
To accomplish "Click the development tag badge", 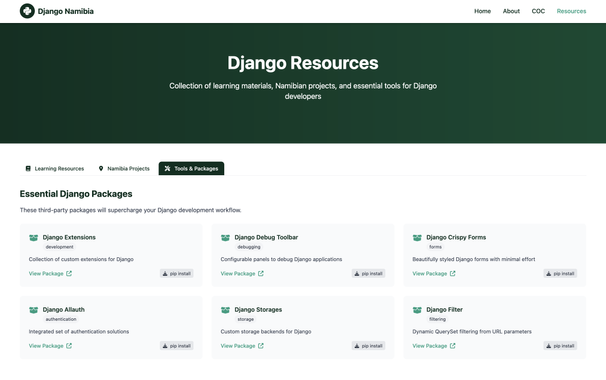I will point(59,247).
